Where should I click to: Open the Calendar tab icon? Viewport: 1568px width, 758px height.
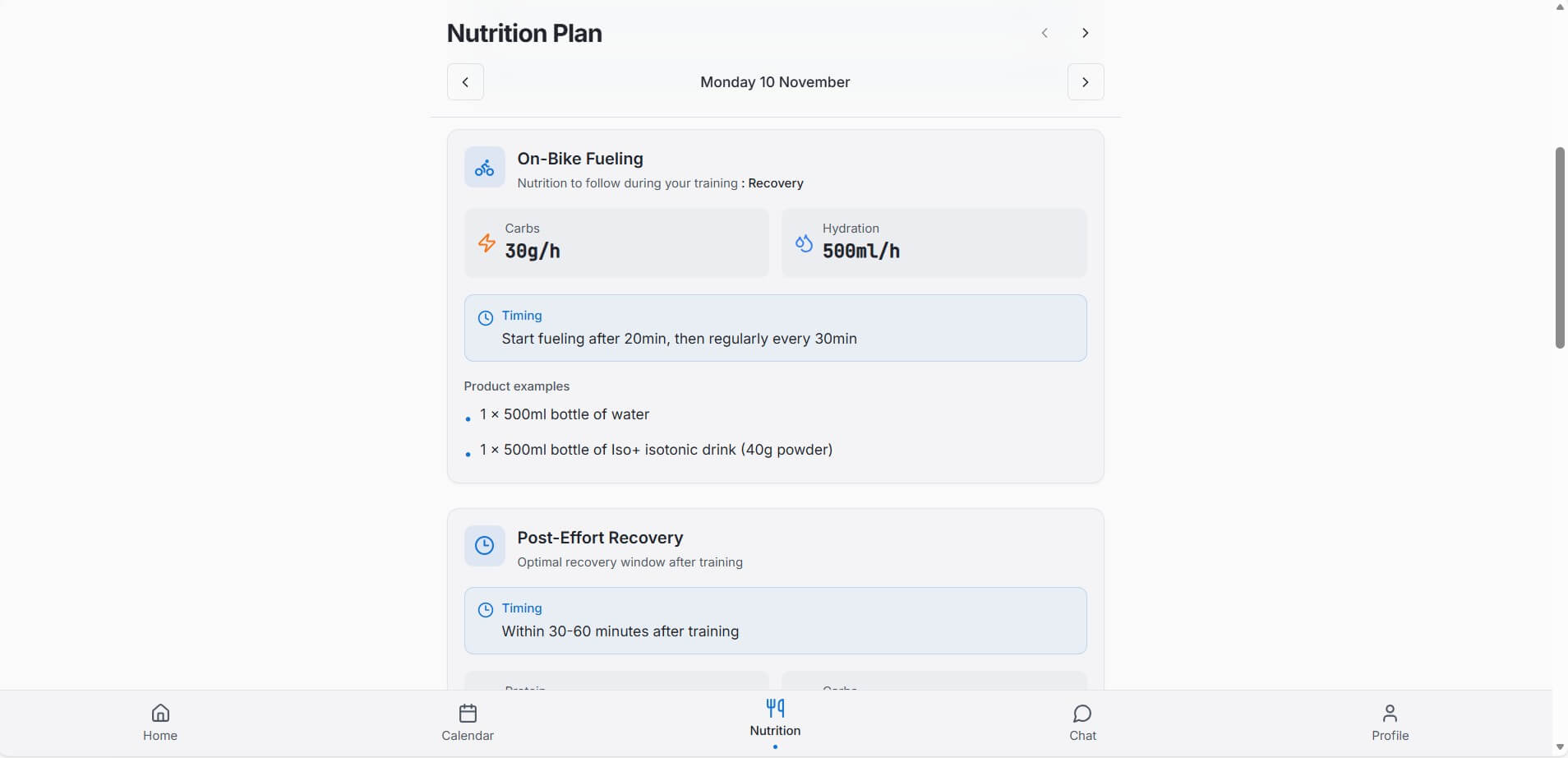pyautogui.click(x=468, y=713)
